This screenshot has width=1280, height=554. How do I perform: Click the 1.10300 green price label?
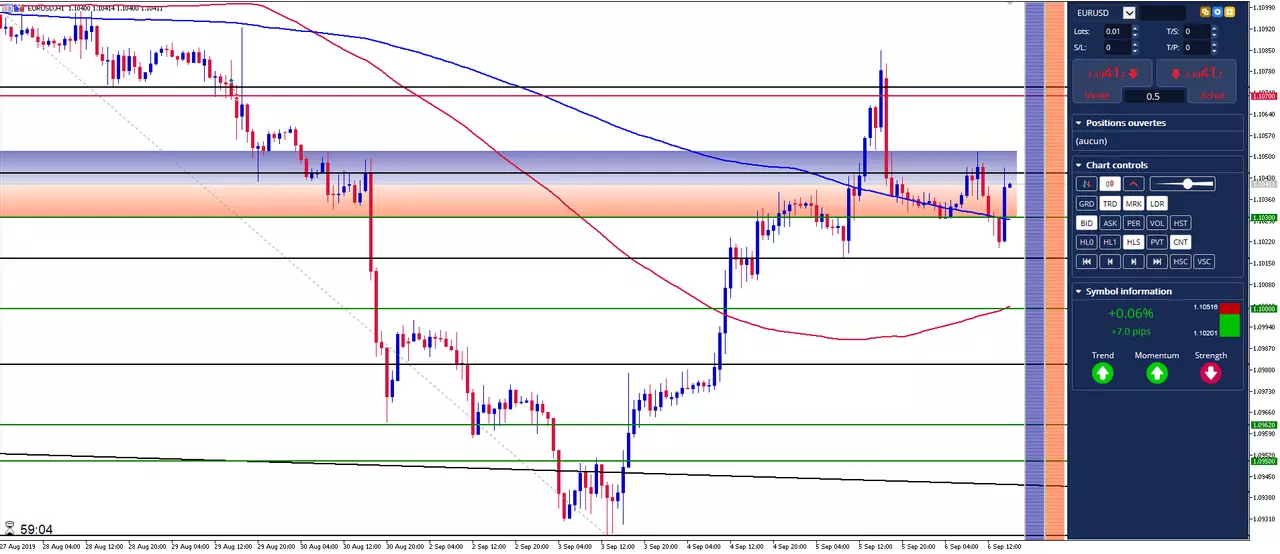point(1264,217)
